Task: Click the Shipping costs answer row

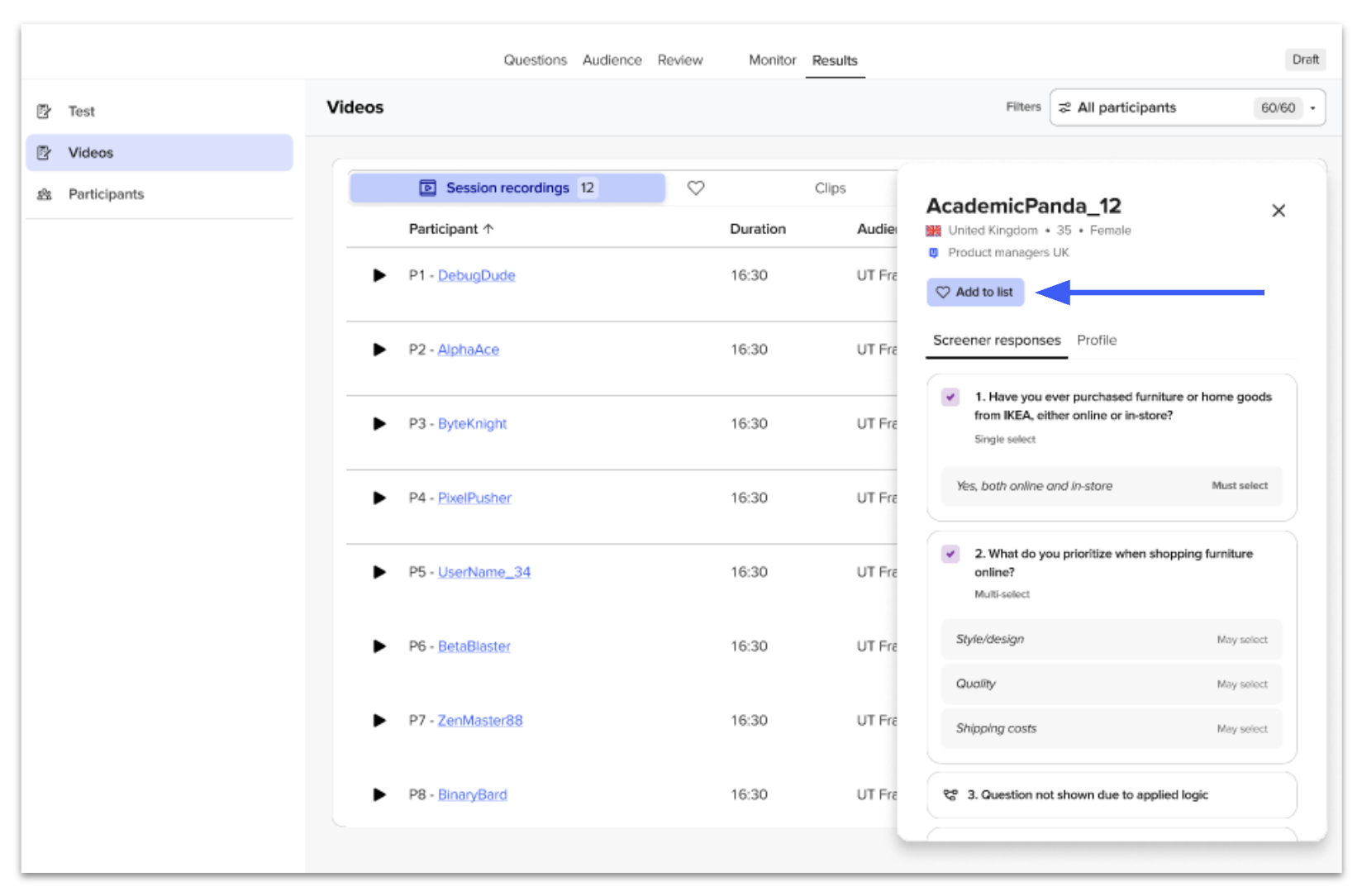Action: pos(1112,728)
